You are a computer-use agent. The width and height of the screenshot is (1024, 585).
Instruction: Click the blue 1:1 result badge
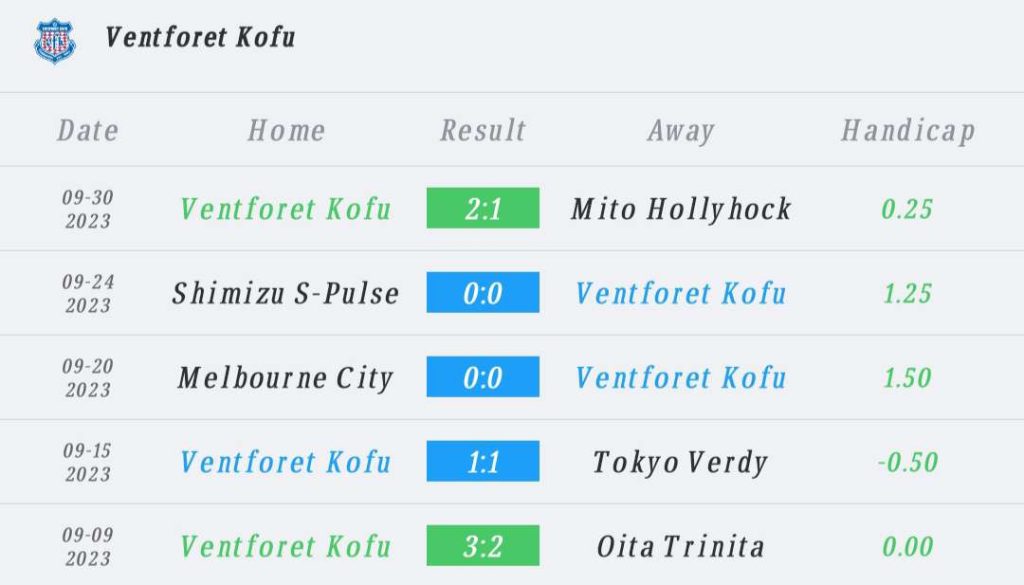pyautogui.click(x=483, y=461)
